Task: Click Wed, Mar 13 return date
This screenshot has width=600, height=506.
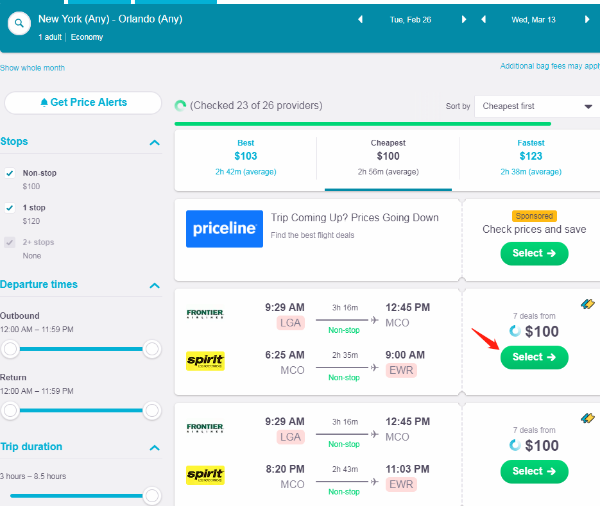Action: click(x=533, y=20)
